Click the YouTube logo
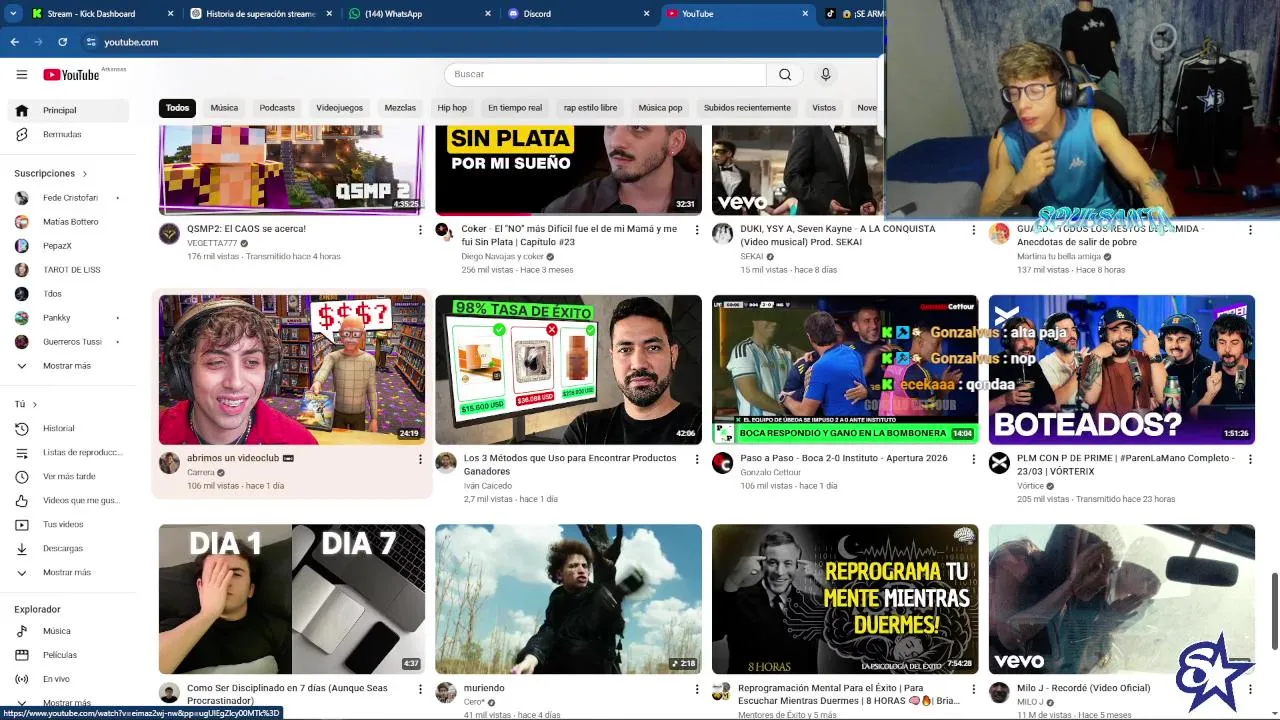 (x=71, y=74)
